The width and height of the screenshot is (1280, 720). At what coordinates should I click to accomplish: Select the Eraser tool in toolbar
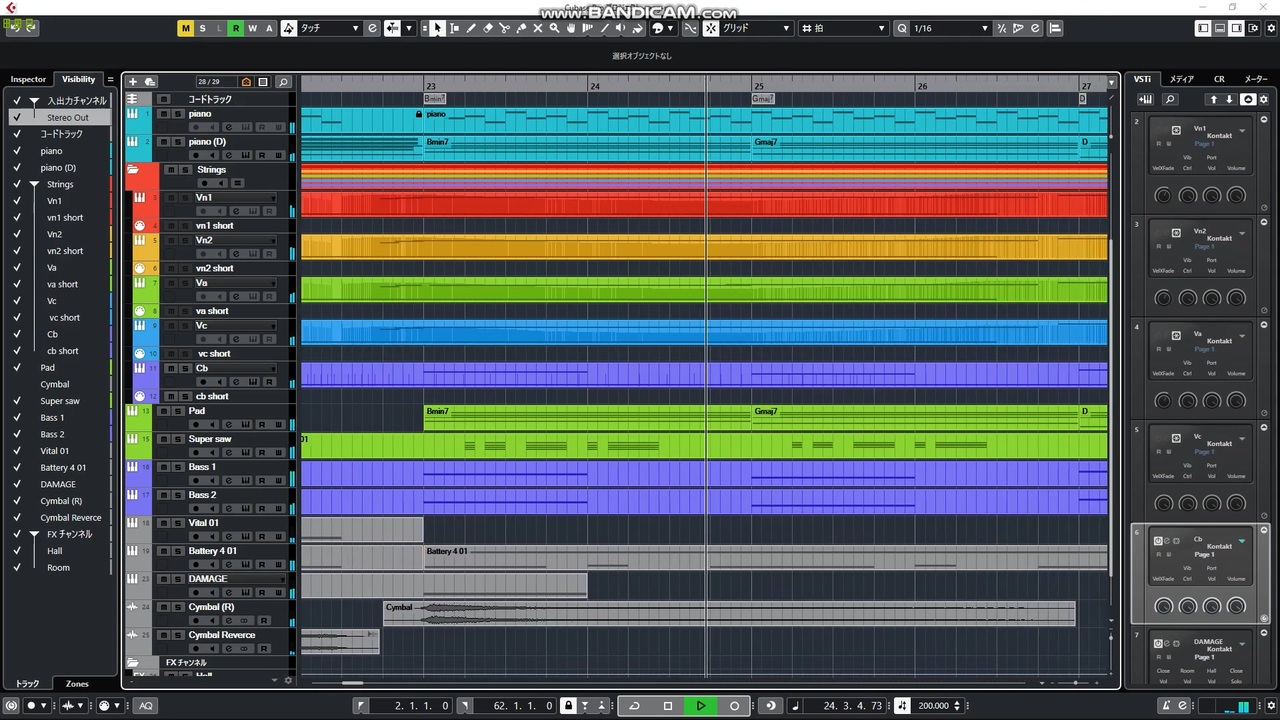[x=488, y=28]
